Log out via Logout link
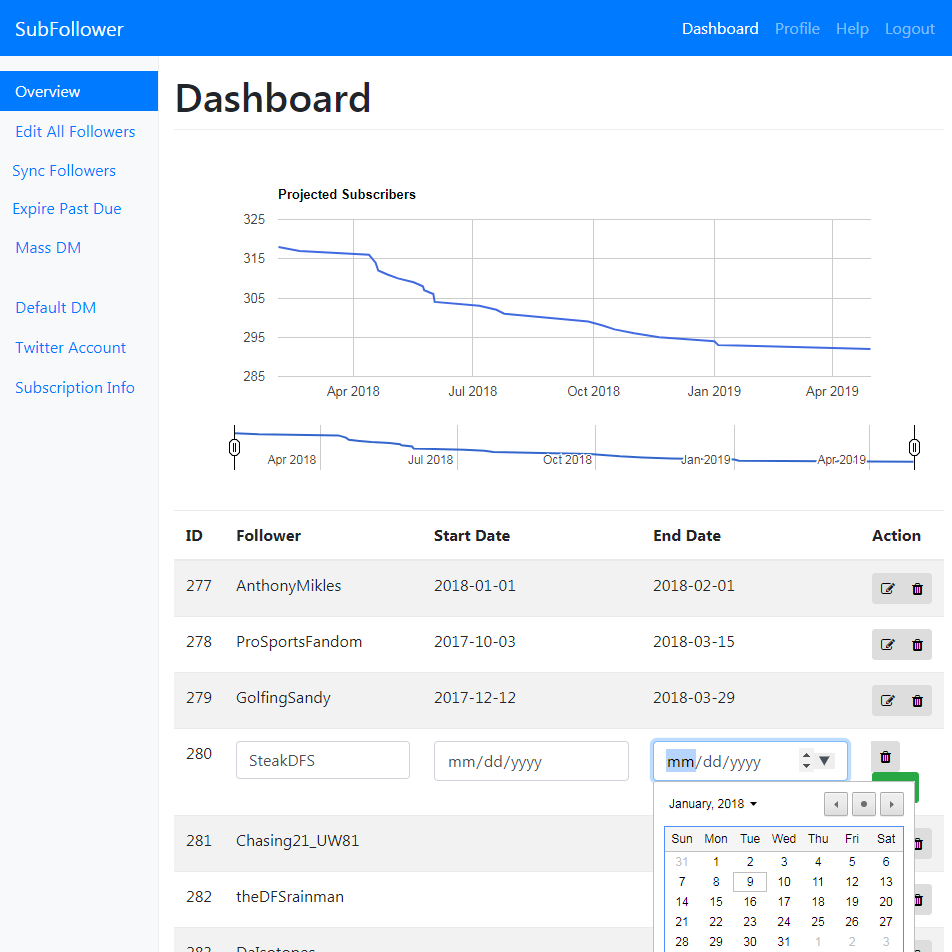Viewport: 952px width, 952px height. click(x=910, y=29)
